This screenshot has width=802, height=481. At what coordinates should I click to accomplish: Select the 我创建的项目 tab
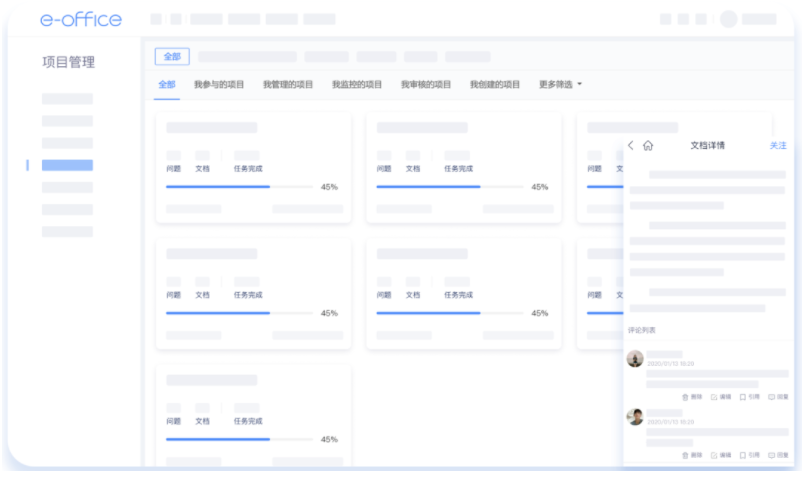coord(495,85)
